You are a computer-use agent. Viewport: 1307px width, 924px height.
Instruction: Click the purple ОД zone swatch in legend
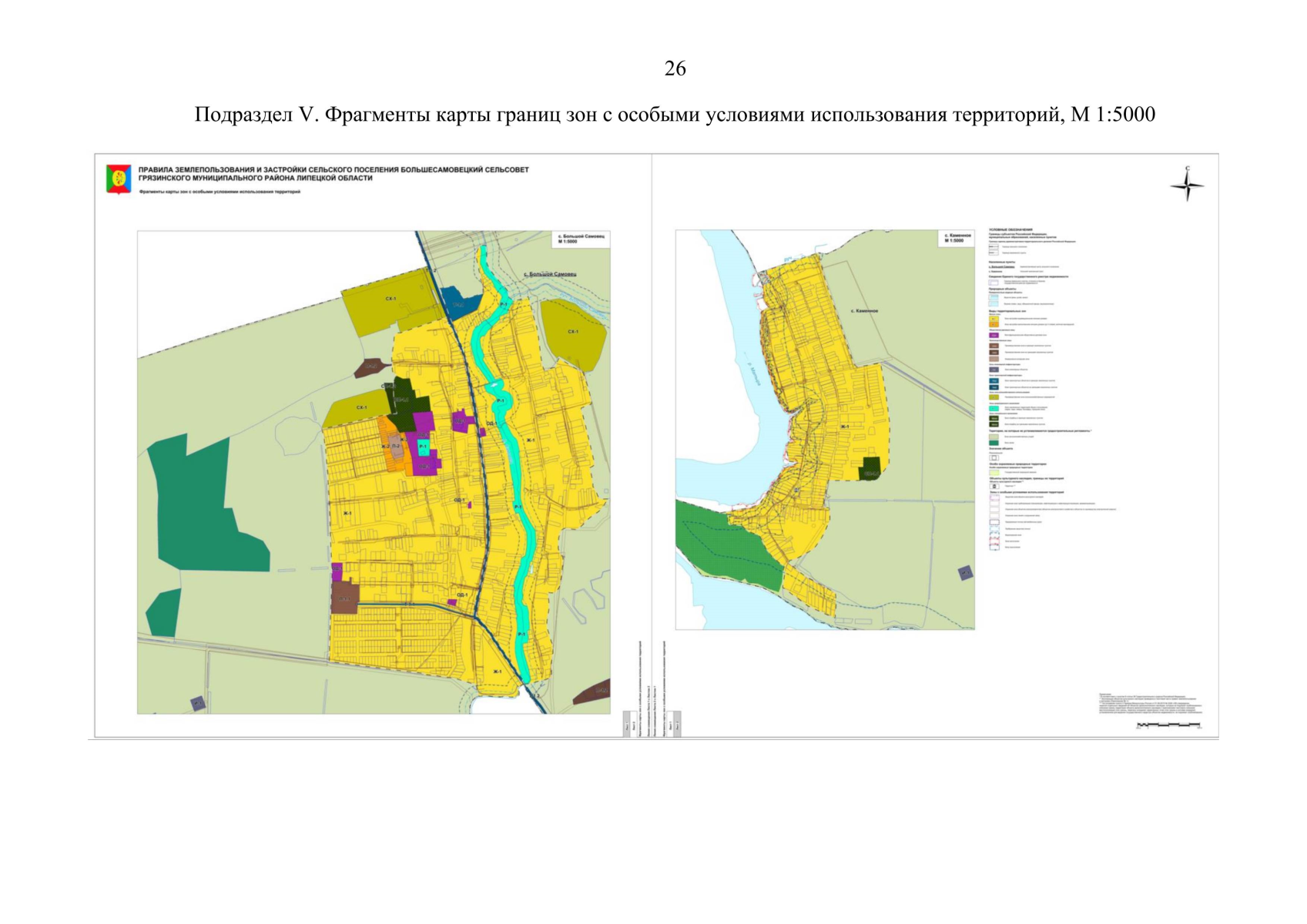click(x=994, y=336)
